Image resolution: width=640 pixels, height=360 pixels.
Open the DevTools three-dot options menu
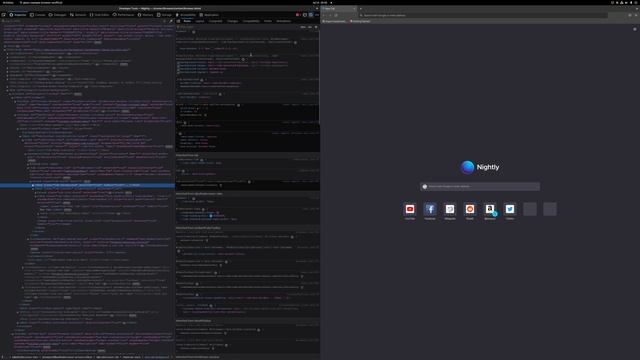316,15
